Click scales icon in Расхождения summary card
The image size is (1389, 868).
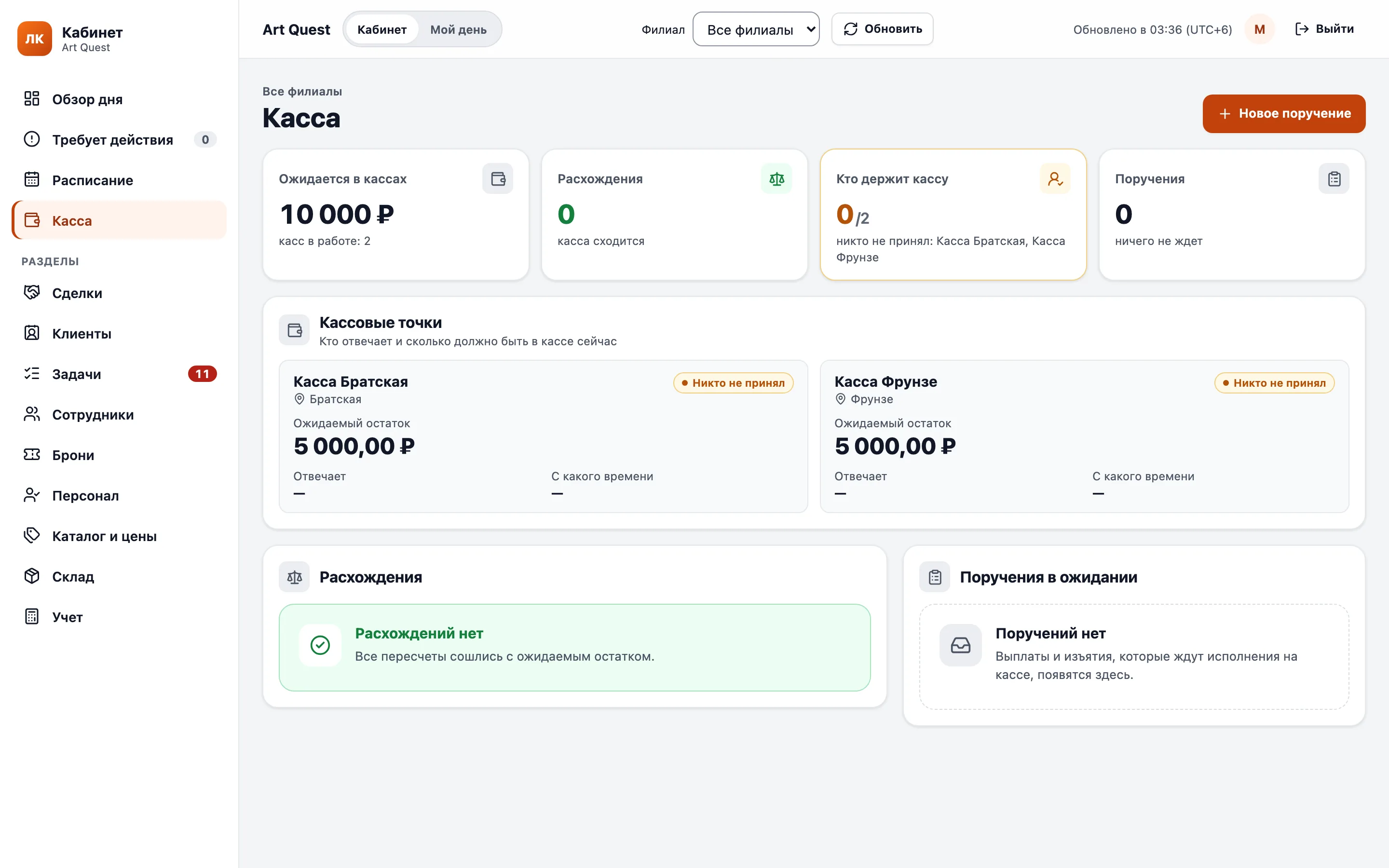pos(776,178)
